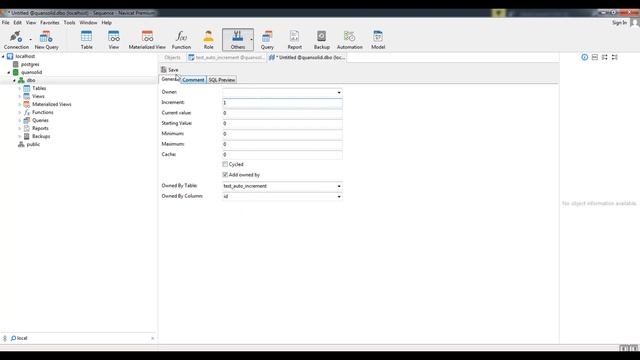Screen dimensions: 640x360
Task: Expand the Tables tree node arrow
Action: pyautogui.click(x=19, y=89)
